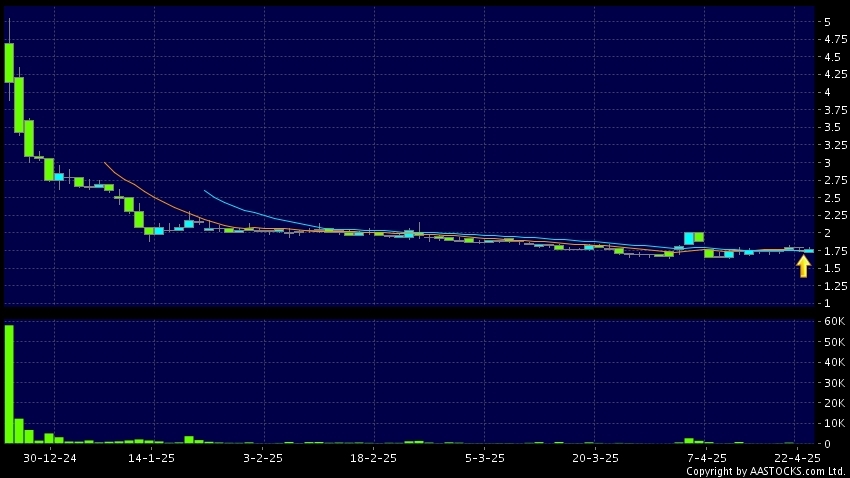Select the first tall green candlestick near 4.5
The image size is (850, 478).
pyautogui.click(x=9, y=63)
